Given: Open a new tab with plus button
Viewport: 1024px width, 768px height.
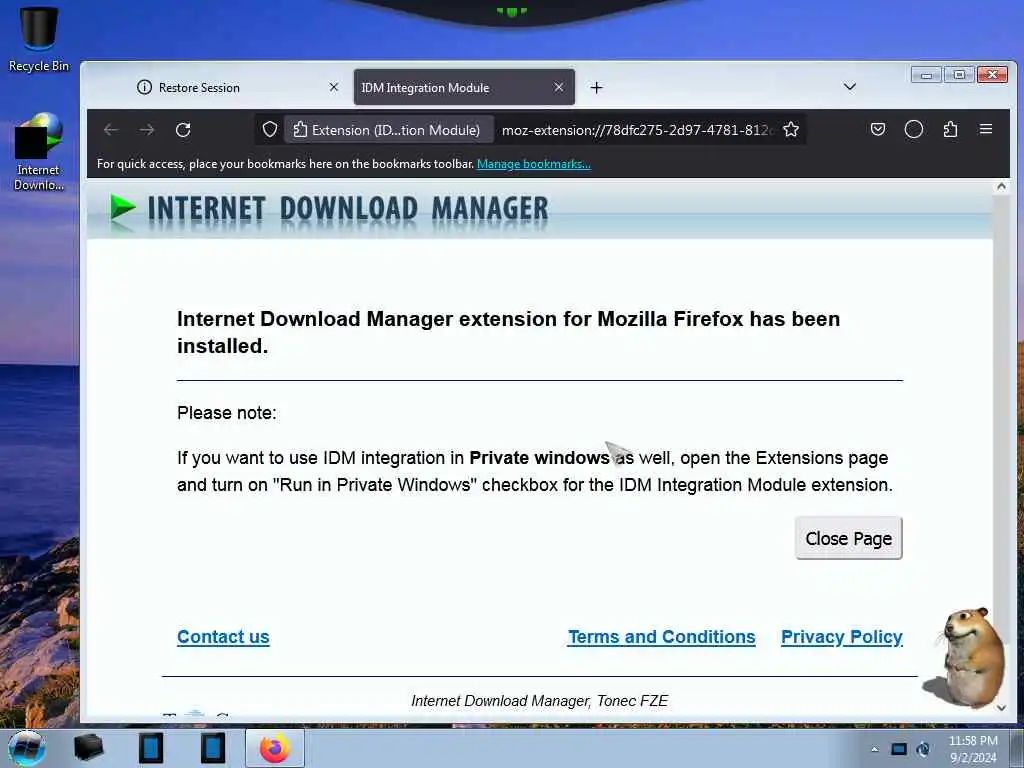Looking at the screenshot, I should 596,88.
